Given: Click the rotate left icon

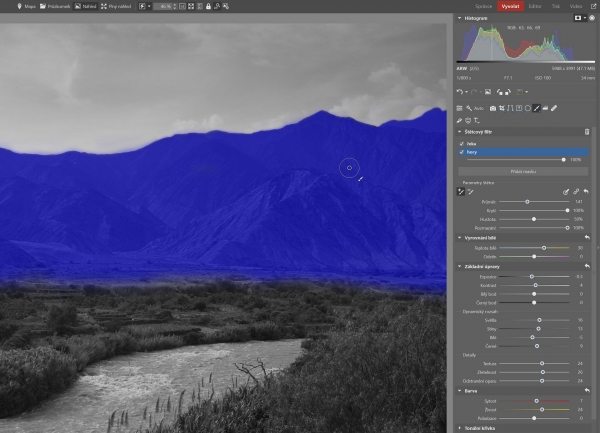Looking at the screenshot, I should click(x=499, y=92).
